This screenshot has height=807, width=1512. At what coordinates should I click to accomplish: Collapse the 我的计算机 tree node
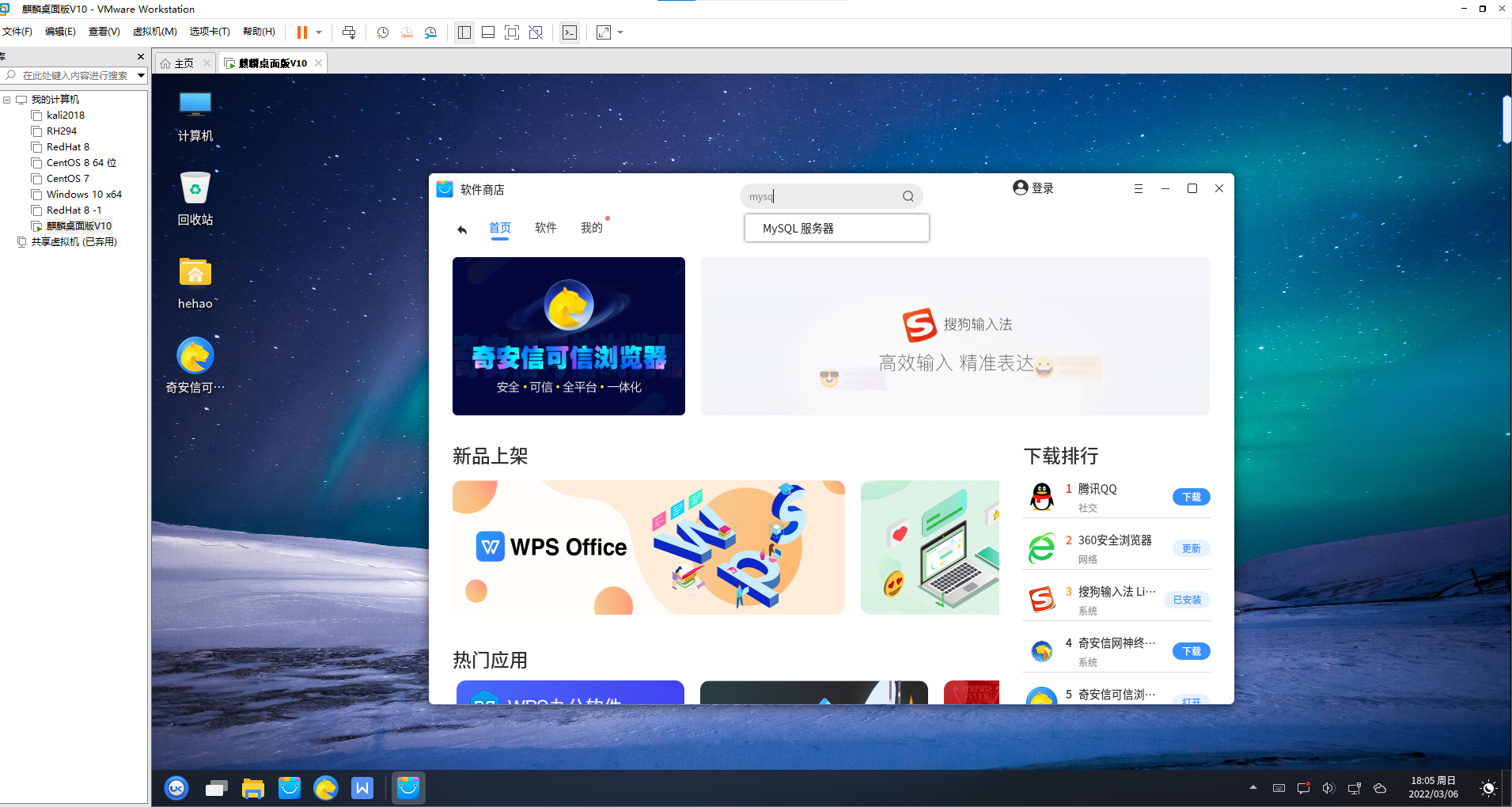[x=7, y=100]
